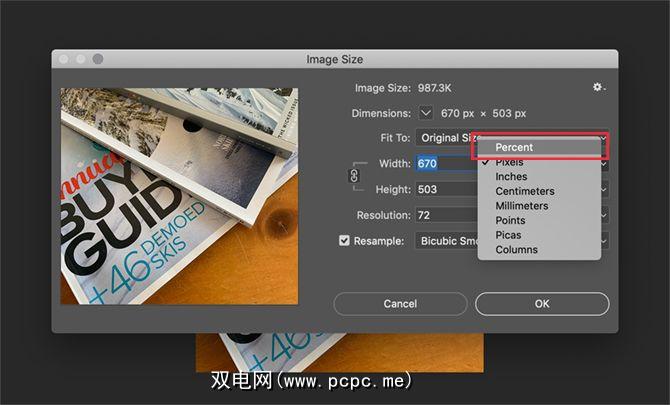The height and width of the screenshot is (405, 670).
Task: Uncheck the Resample checkbox
Action: point(344,241)
